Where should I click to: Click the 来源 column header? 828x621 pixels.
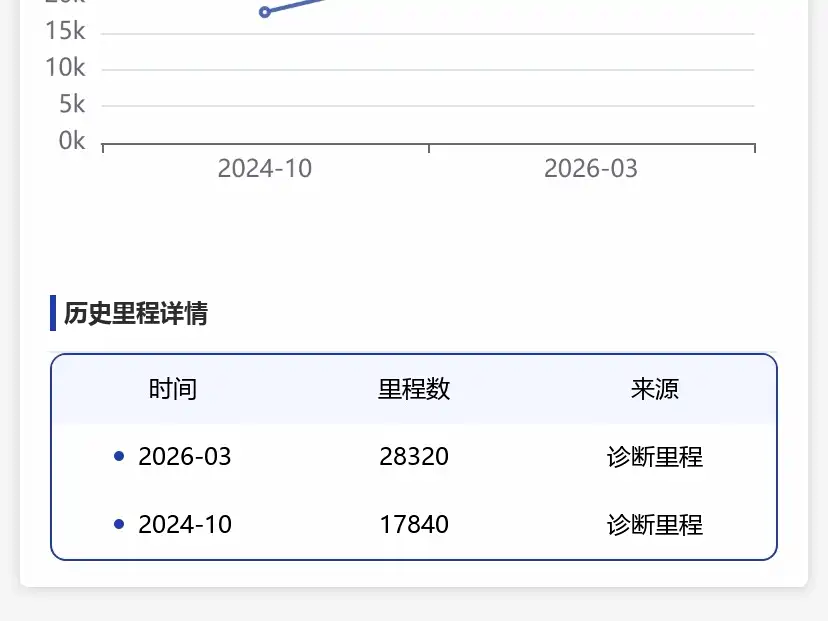tap(655, 389)
